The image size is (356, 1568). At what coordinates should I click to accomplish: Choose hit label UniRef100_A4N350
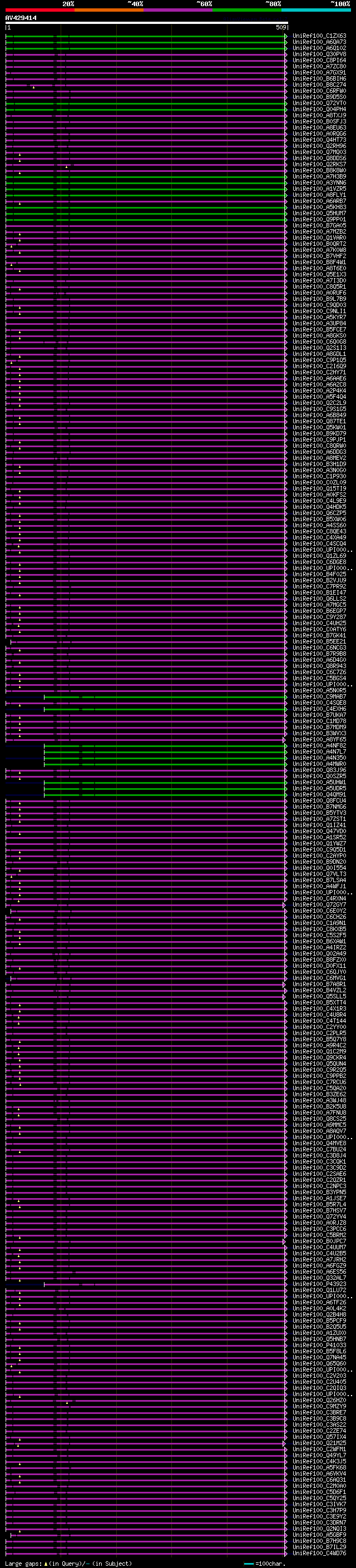pos(319,758)
